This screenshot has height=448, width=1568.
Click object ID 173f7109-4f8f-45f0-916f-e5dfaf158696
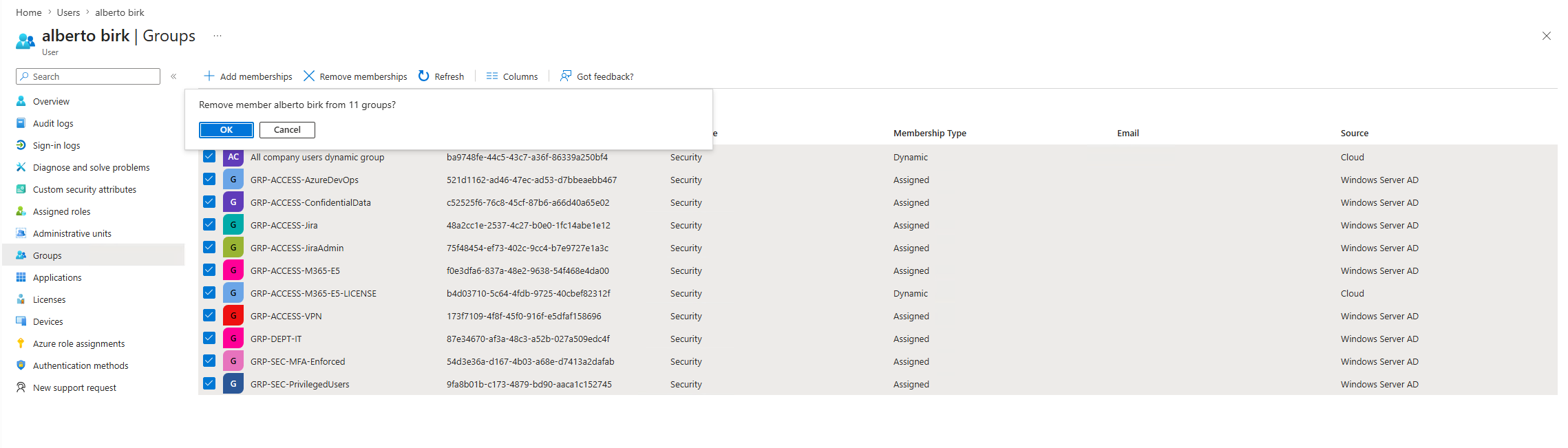[524, 316]
